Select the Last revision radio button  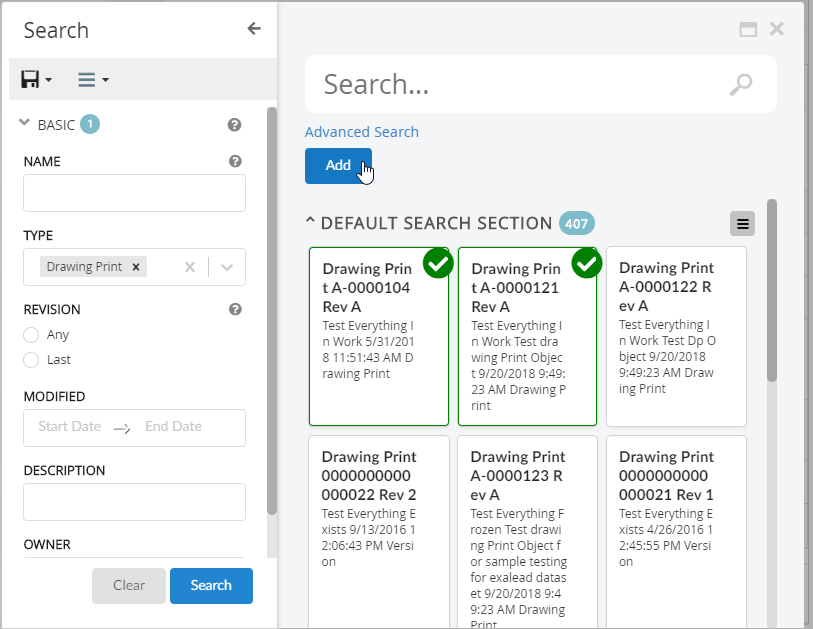point(31,360)
